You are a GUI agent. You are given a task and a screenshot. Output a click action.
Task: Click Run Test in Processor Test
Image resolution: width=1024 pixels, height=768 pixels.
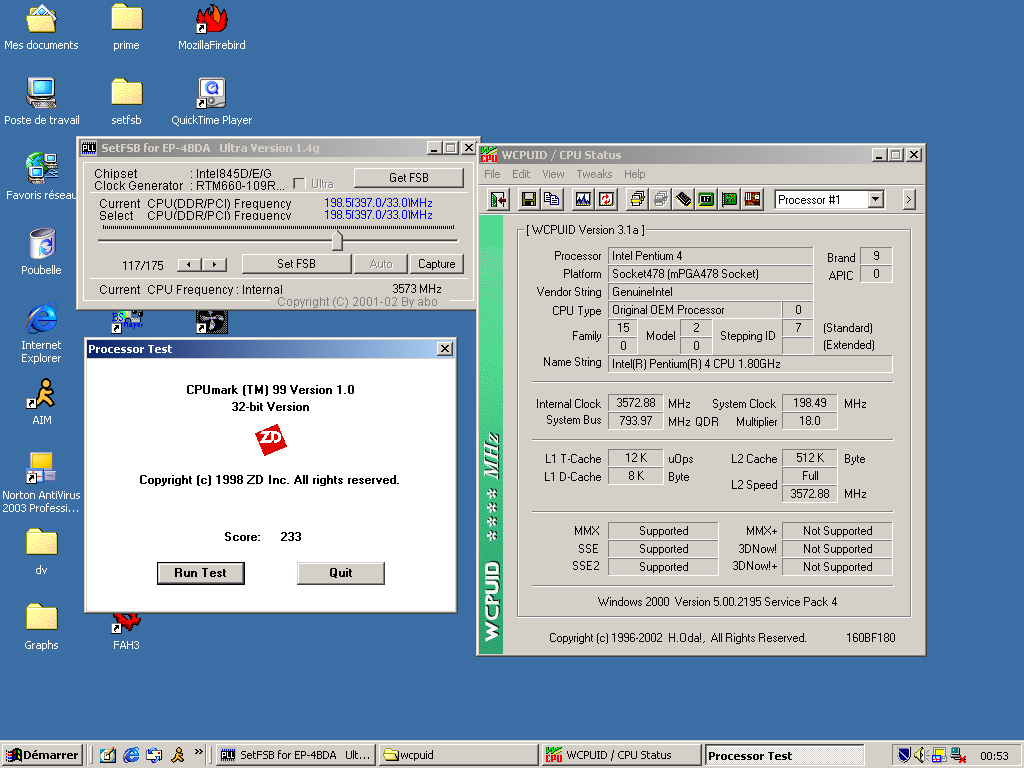[200, 573]
